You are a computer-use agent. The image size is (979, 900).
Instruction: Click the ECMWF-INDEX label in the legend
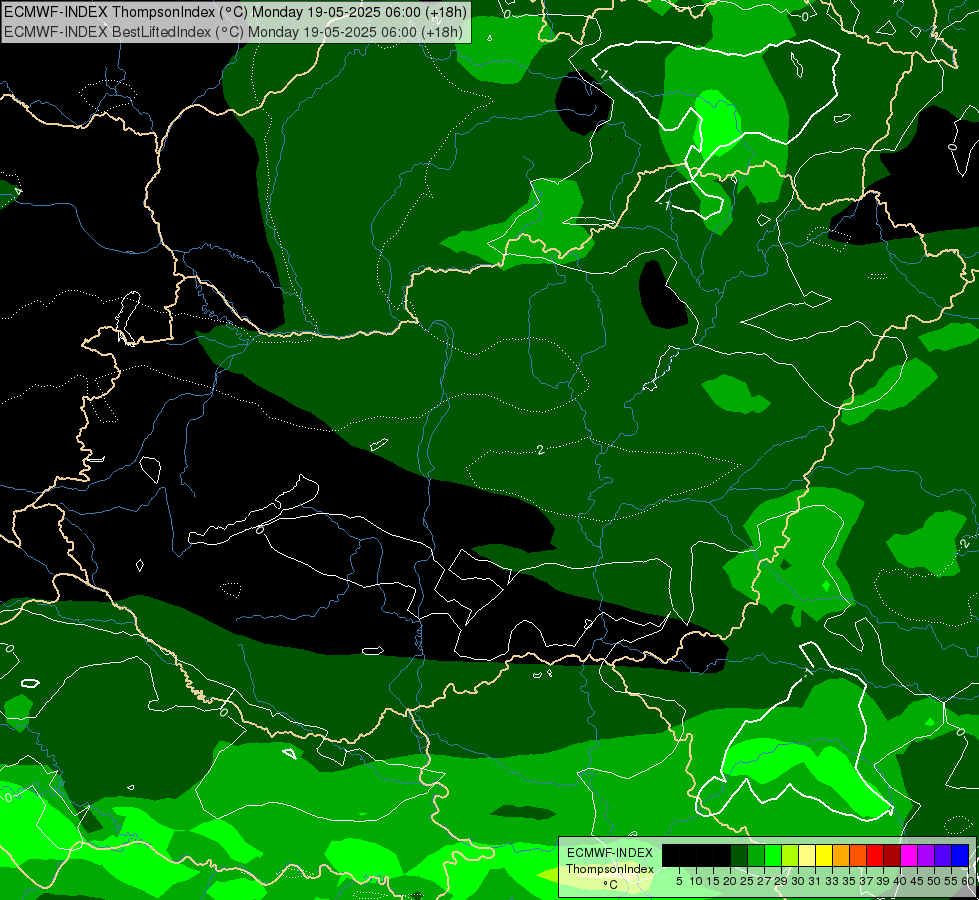610,853
